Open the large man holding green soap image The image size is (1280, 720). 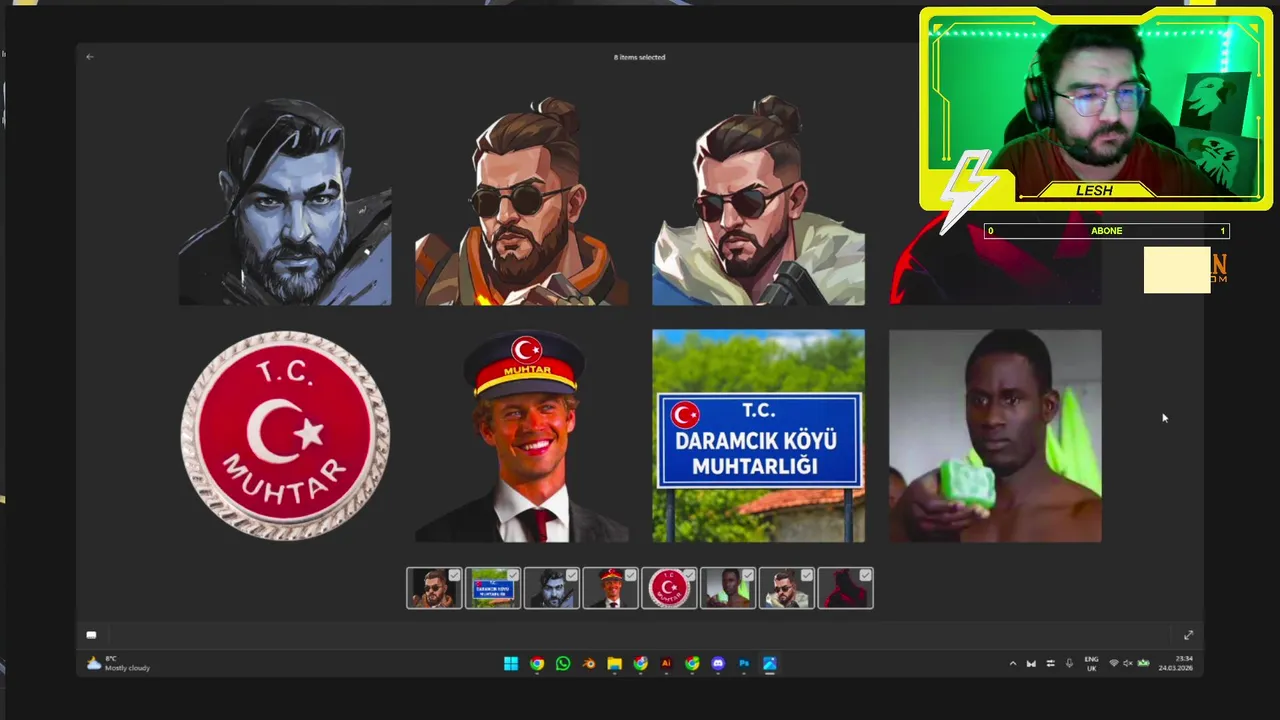[x=995, y=436]
